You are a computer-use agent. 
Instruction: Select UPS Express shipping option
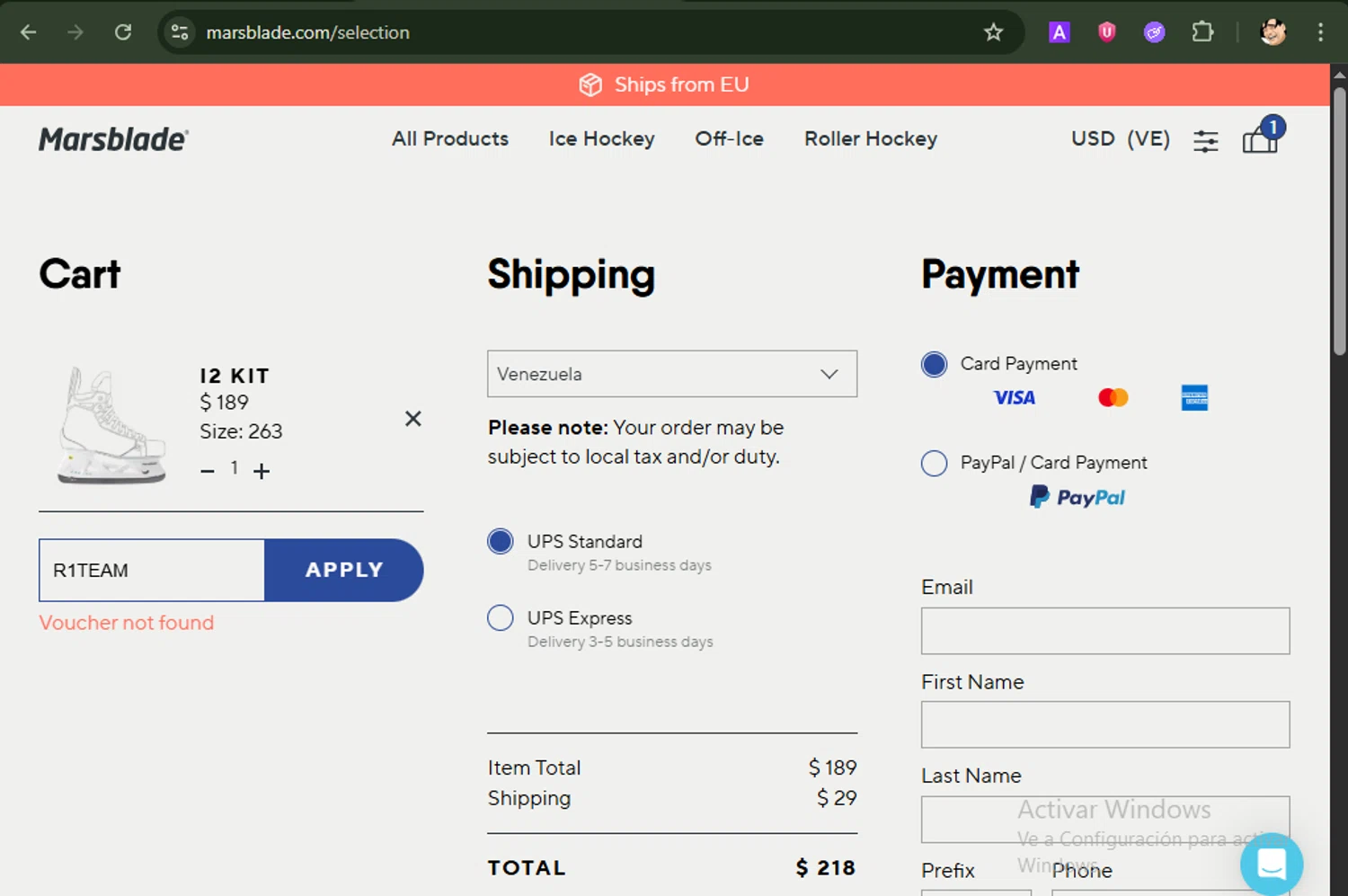[501, 617]
